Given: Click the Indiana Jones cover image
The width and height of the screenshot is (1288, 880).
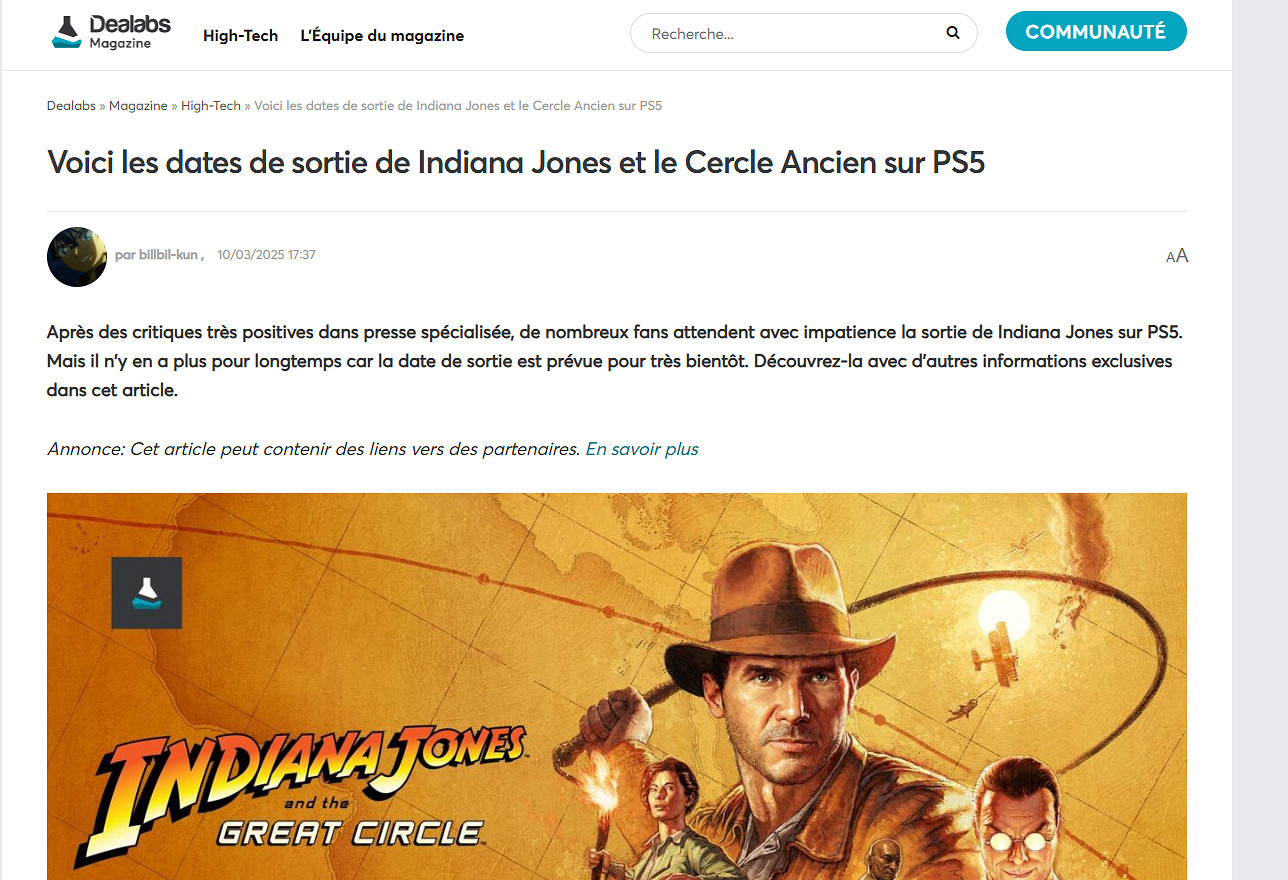Looking at the screenshot, I should pyautogui.click(x=617, y=686).
